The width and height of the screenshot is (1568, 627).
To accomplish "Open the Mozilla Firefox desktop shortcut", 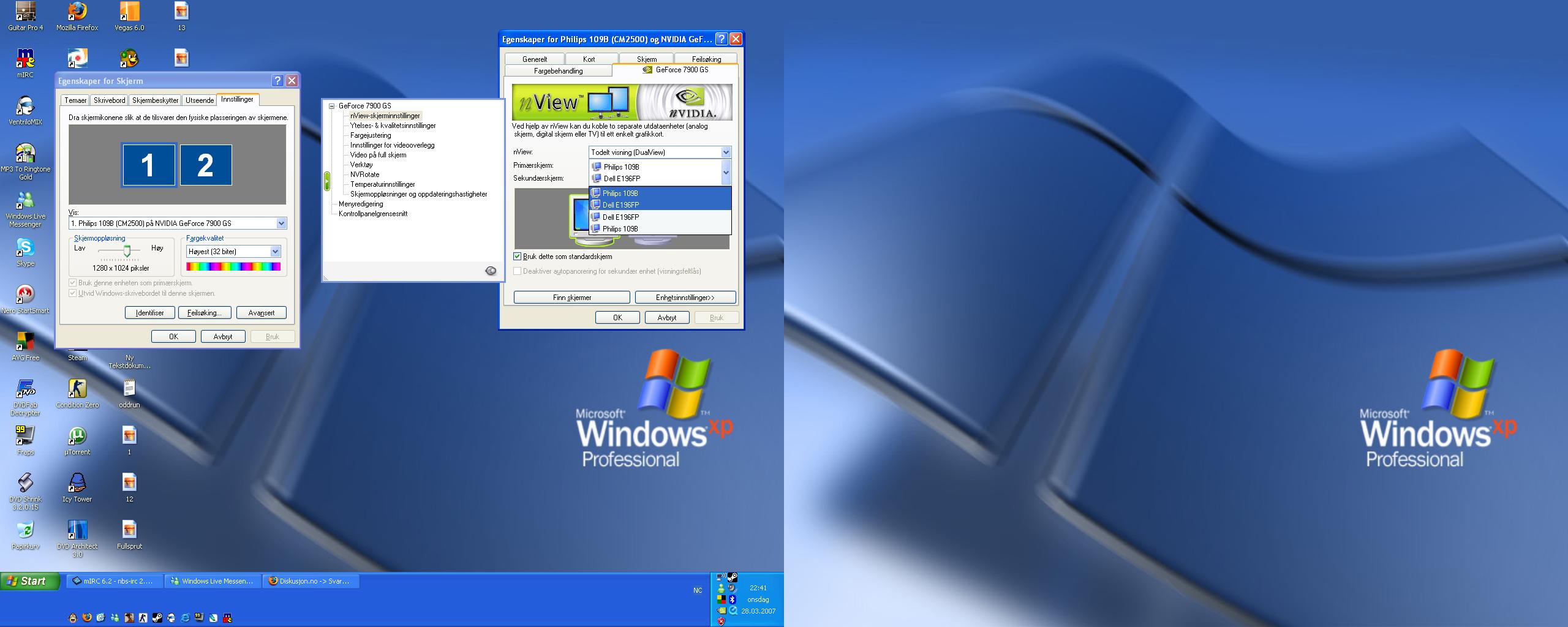I will tap(77, 17).
